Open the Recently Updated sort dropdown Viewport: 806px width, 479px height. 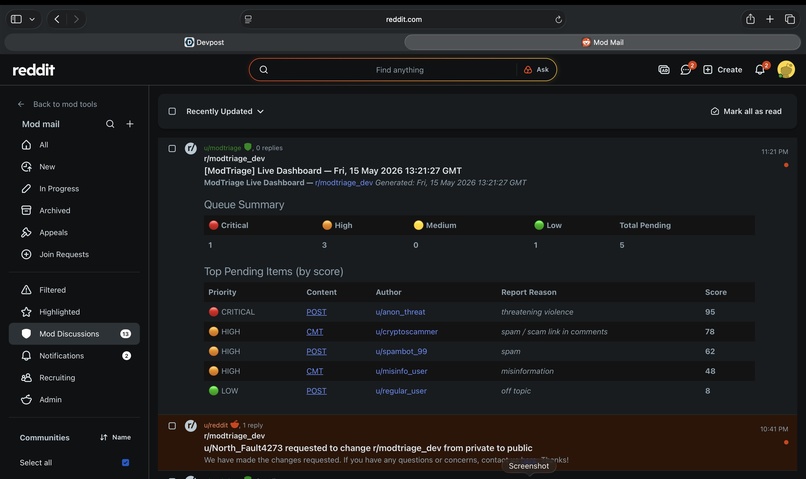pos(225,111)
